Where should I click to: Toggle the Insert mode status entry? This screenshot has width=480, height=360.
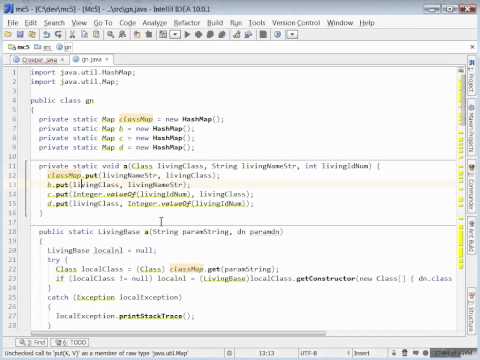coord(362,353)
